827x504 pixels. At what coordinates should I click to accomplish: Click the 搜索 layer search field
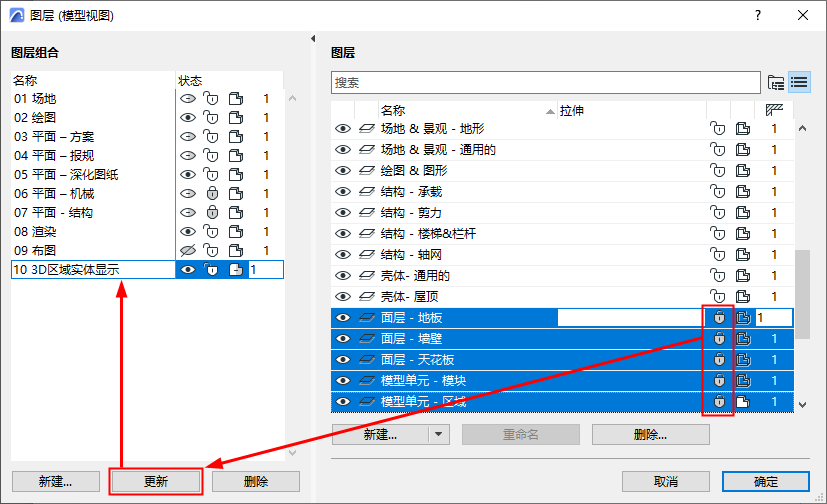click(x=546, y=83)
